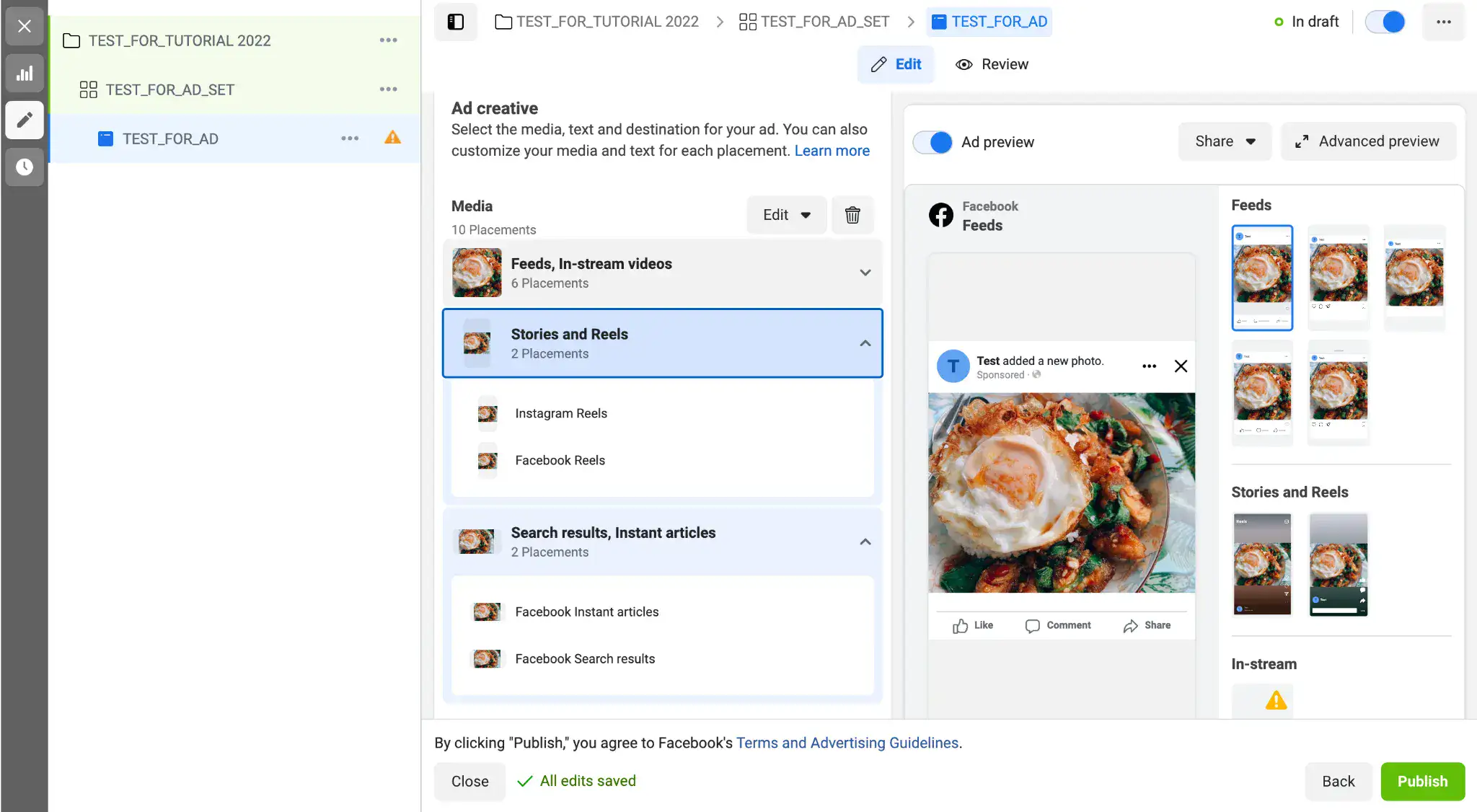Toggle the side panel layout icon
Screen dimensions: 1477x812
point(456,22)
